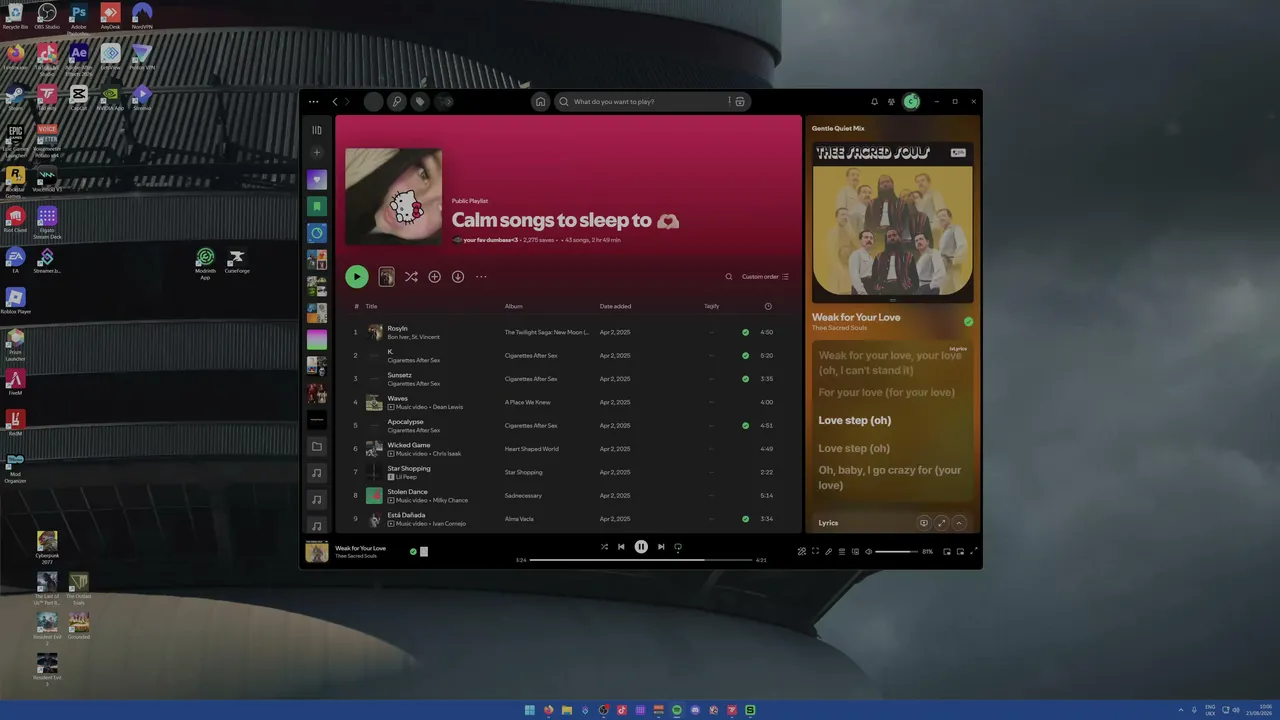The height and width of the screenshot is (720, 1280).
Task: Toggle saved checkmark in bottom player bar
Action: click(413, 551)
